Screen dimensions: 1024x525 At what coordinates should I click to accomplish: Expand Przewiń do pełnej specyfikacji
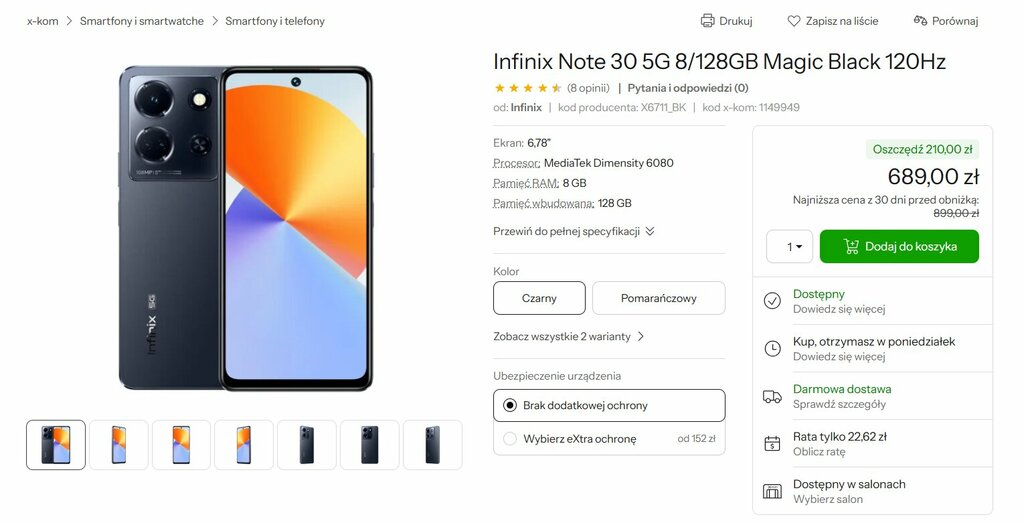click(x=573, y=231)
